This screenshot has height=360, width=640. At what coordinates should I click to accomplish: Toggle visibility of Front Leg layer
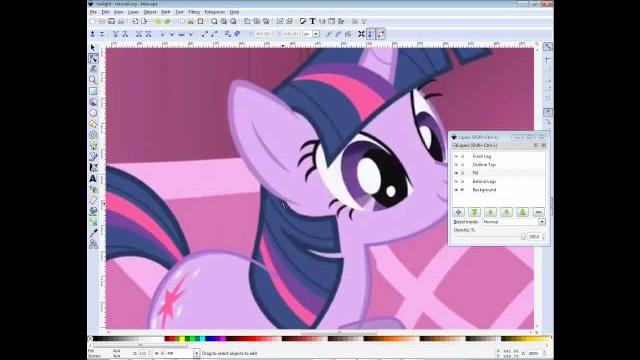tap(456, 156)
